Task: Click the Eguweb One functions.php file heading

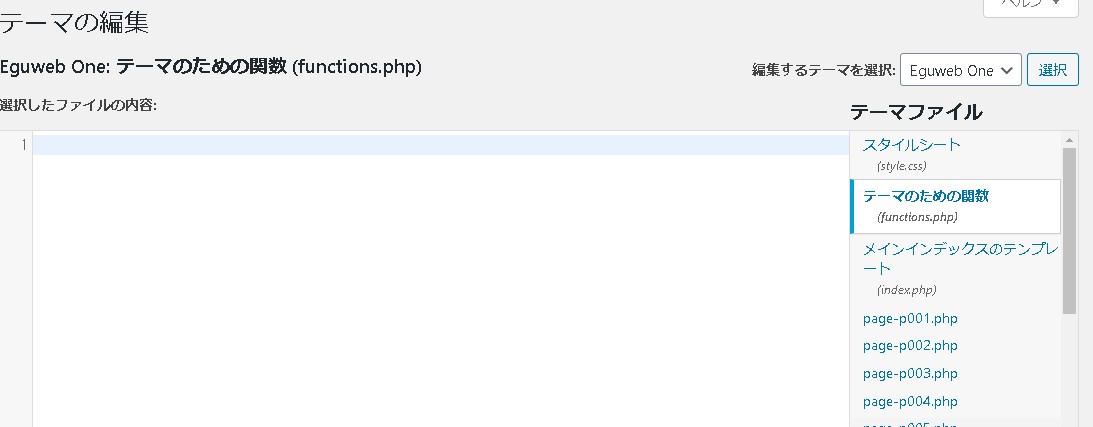Action: pyautogui.click(x=211, y=68)
